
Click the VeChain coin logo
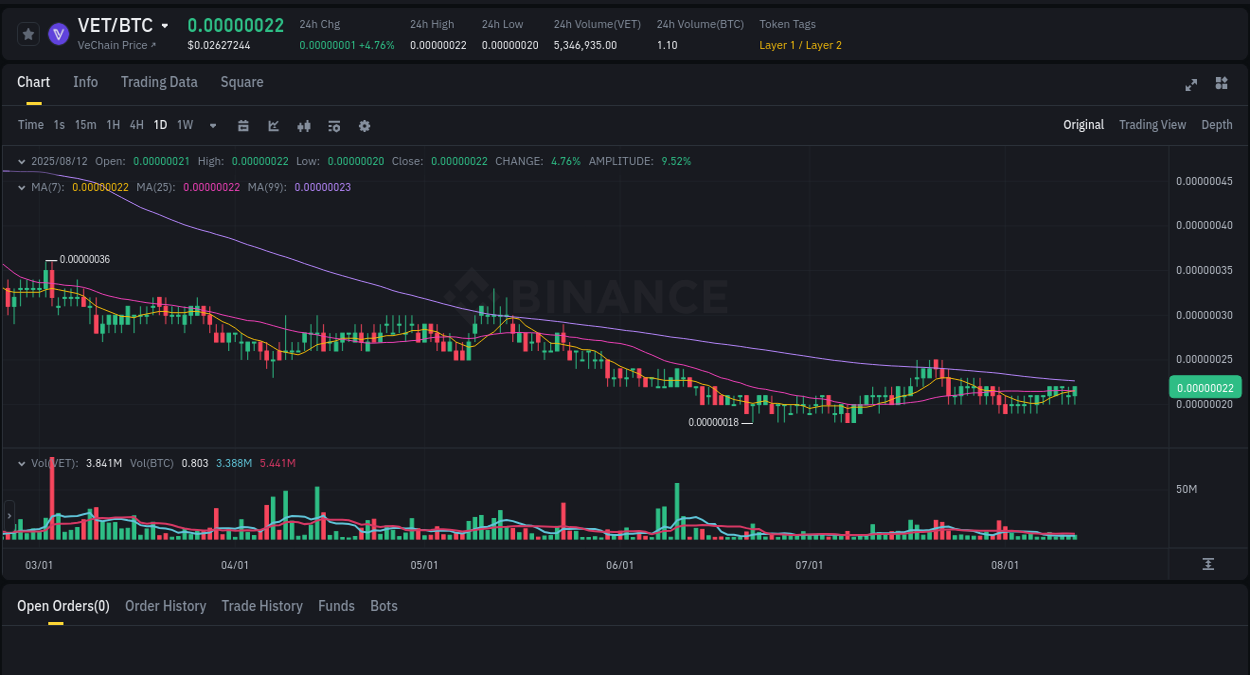59,33
